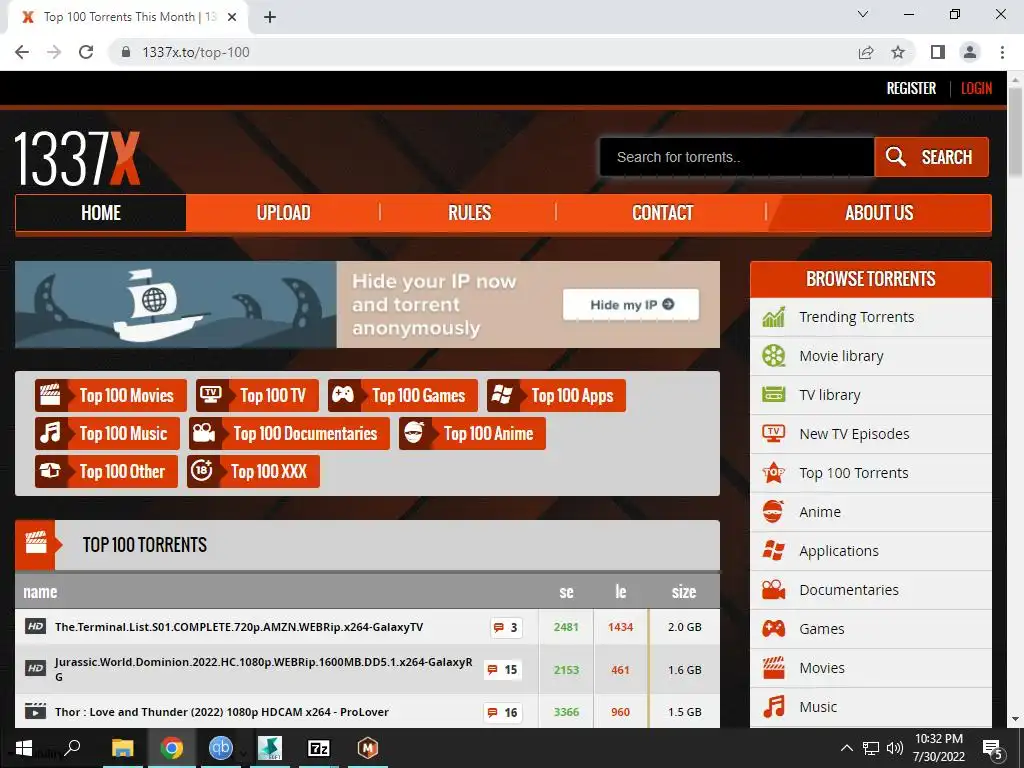
Task: Open File Explorer from the taskbar
Action: [x=122, y=748]
